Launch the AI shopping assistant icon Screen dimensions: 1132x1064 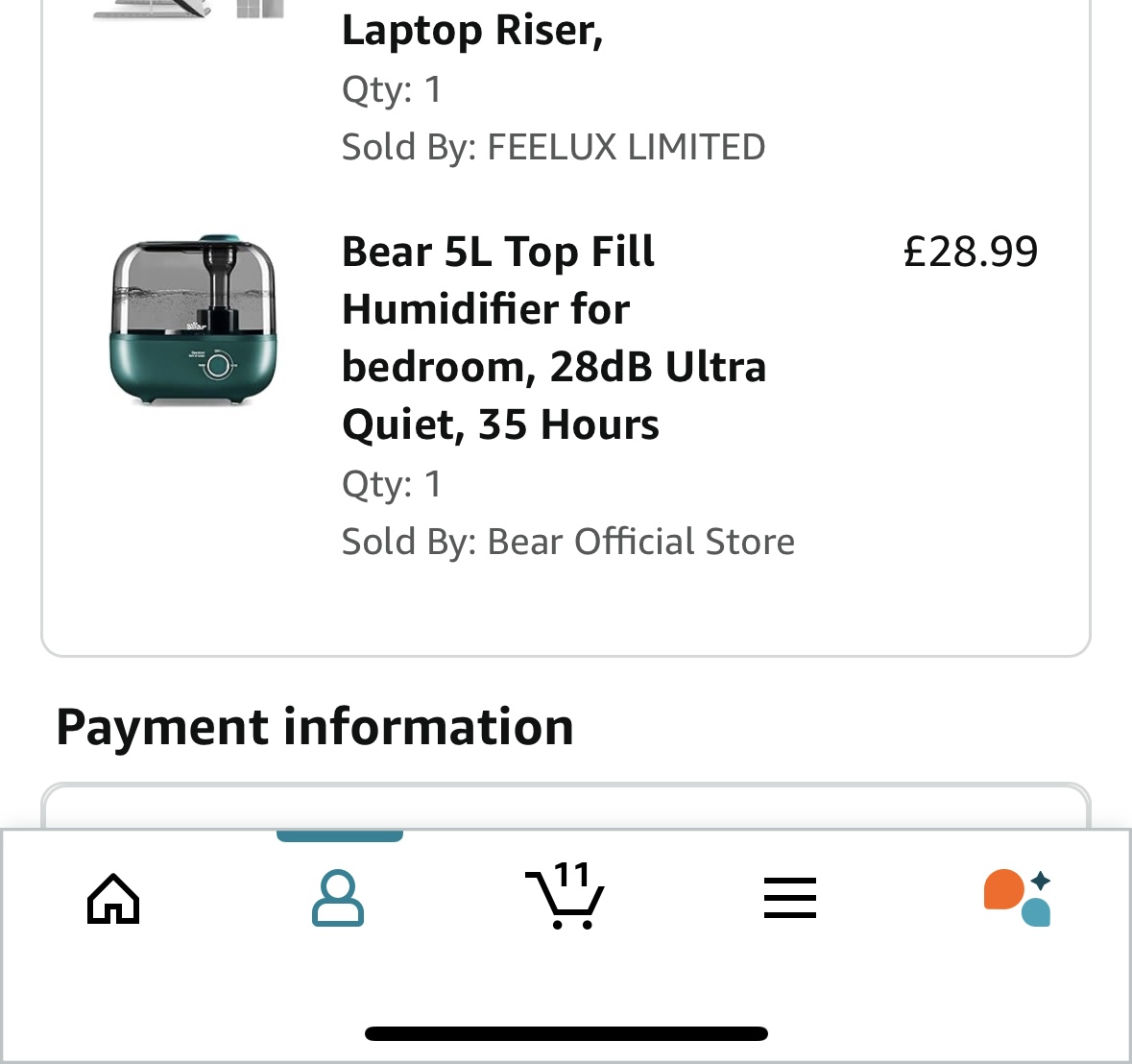(1017, 898)
